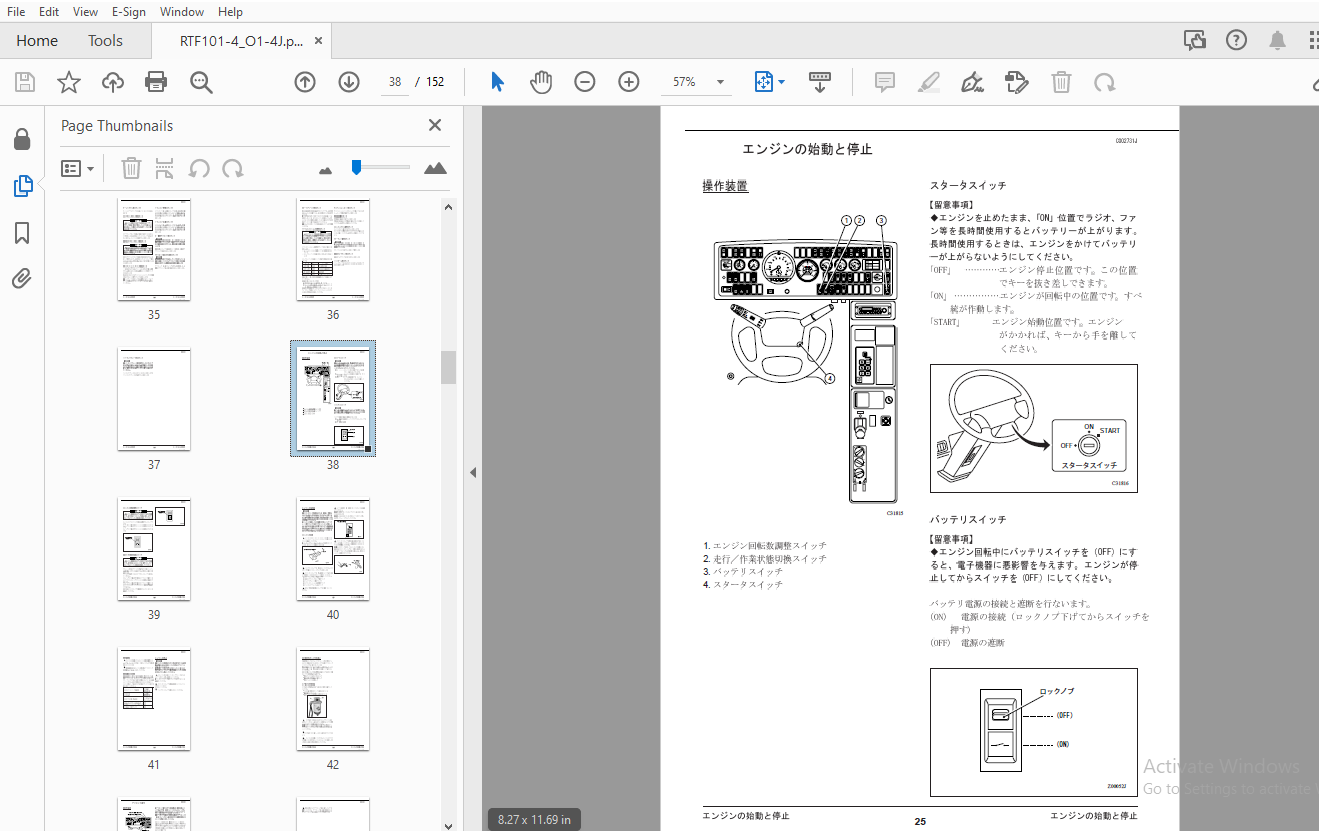Close the RTF101-4_O1-4J document tab
Image resolution: width=1319 pixels, height=831 pixels.
click(x=319, y=41)
